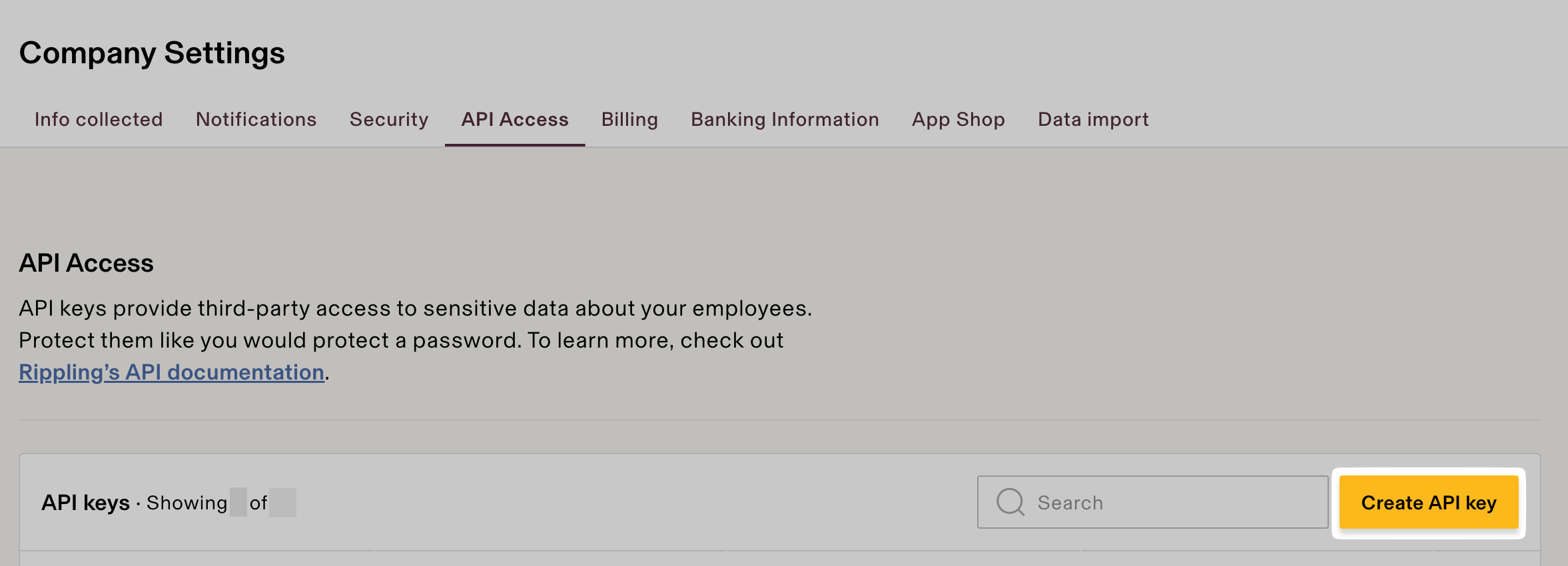The image size is (1568, 566).
Task: Open the Billing tab
Action: click(629, 119)
